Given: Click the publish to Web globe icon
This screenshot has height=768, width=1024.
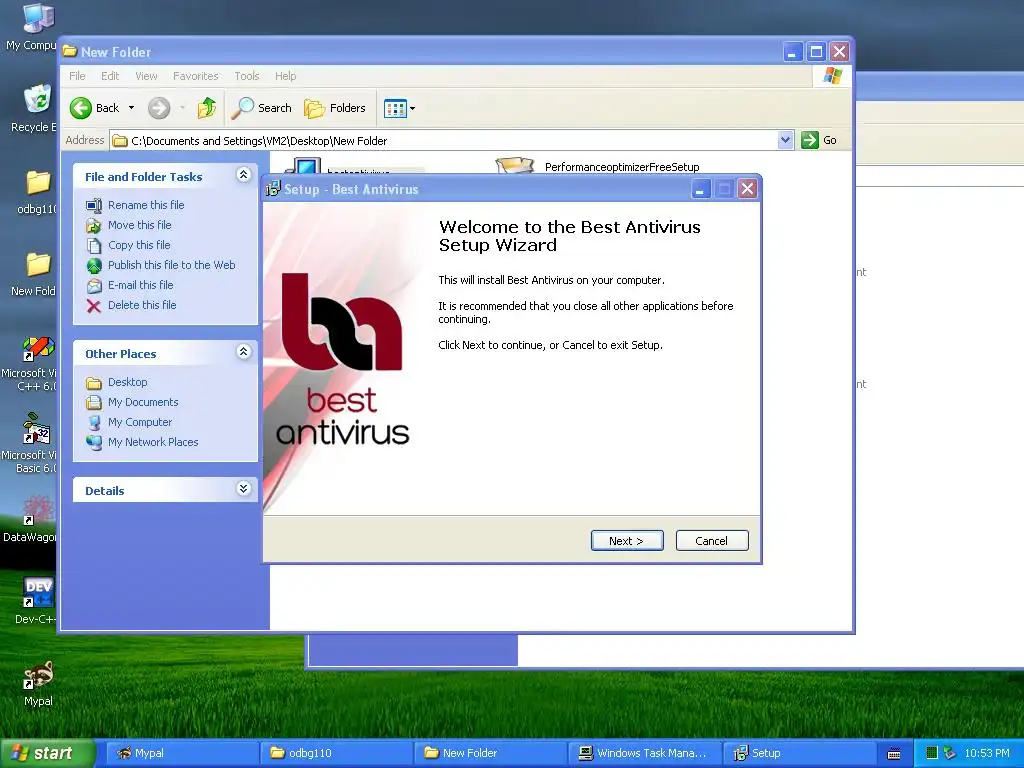Looking at the screenshot, I should coord(94,265).
